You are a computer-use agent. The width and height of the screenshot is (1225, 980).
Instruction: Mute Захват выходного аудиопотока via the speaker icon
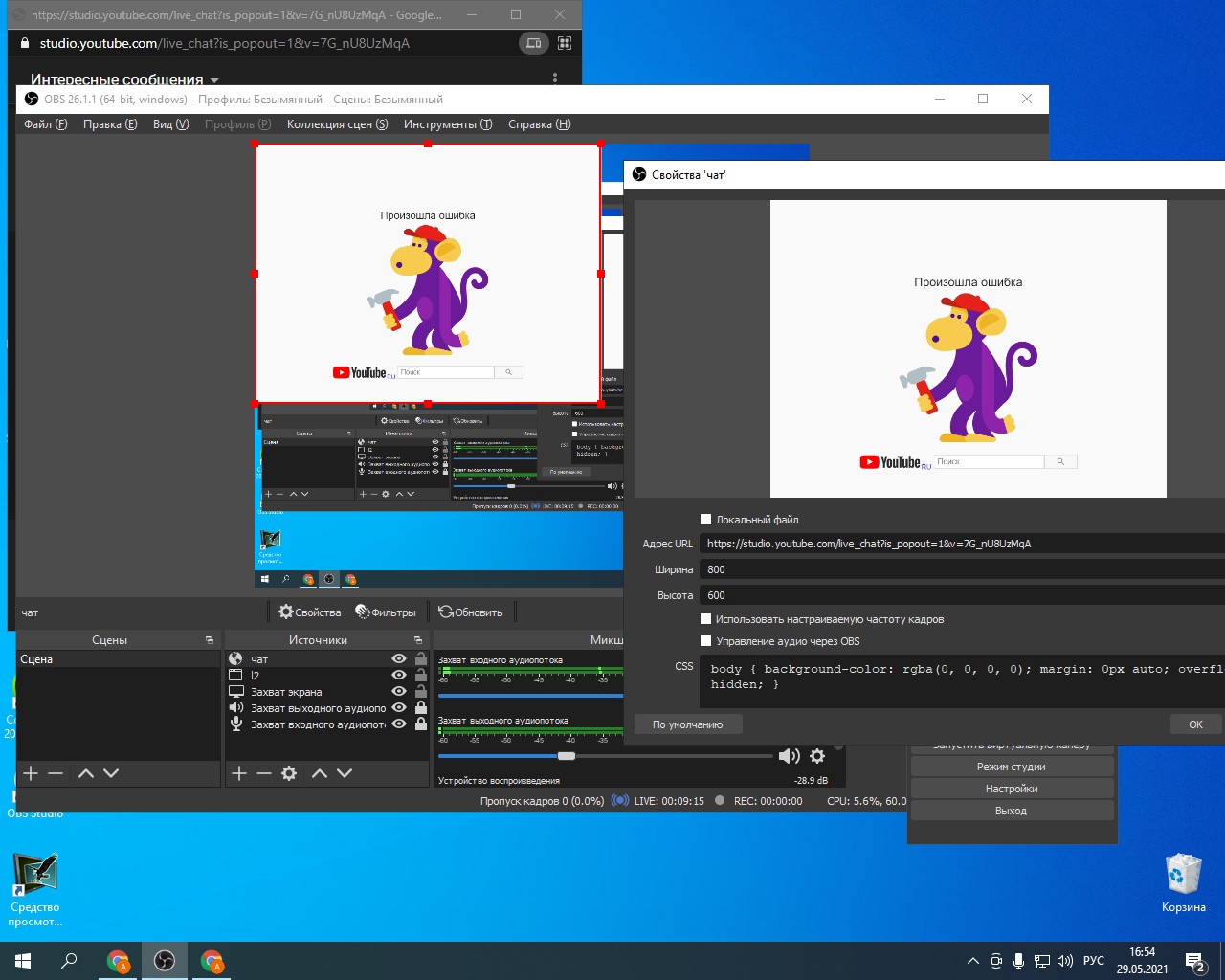tap(790, 756)
